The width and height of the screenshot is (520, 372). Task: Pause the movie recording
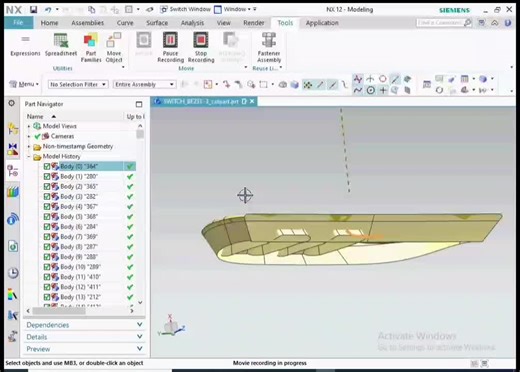point(170,47)
